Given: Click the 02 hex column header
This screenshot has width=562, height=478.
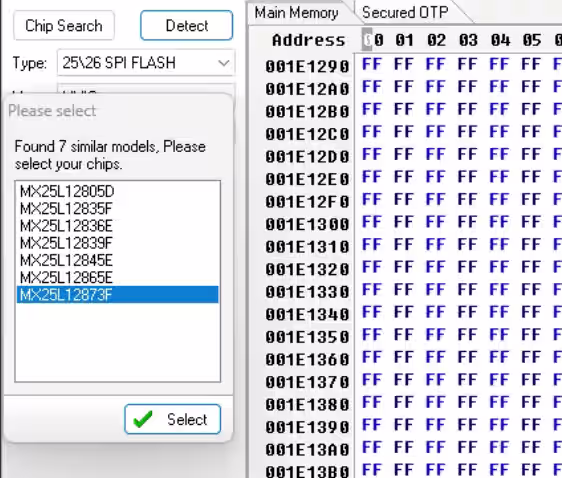Looking at the screenshot, I should (436, 40).
